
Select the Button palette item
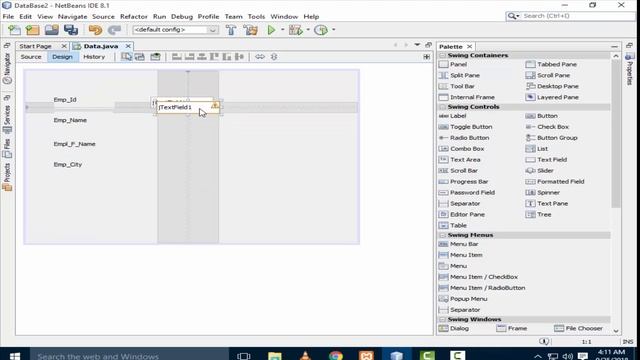coord(542,116)
